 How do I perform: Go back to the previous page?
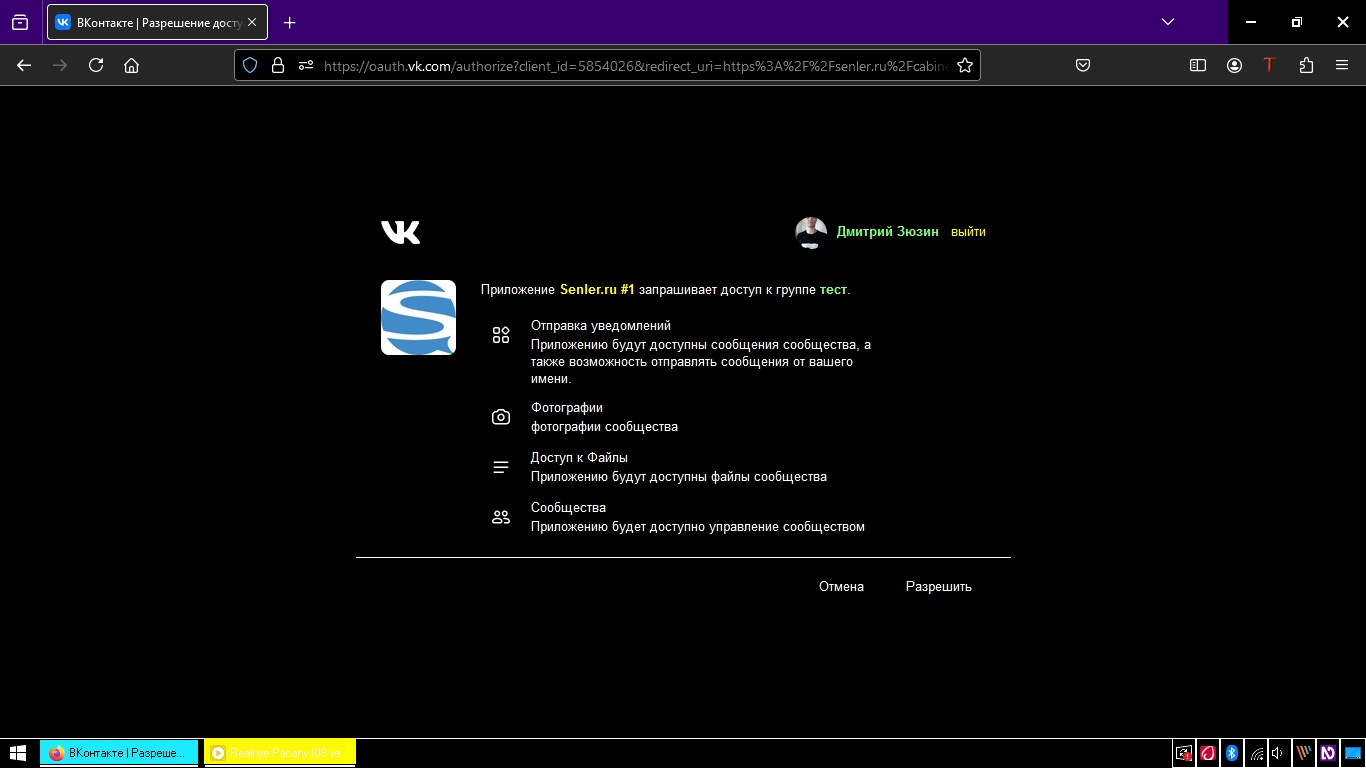tap(24, 65)
